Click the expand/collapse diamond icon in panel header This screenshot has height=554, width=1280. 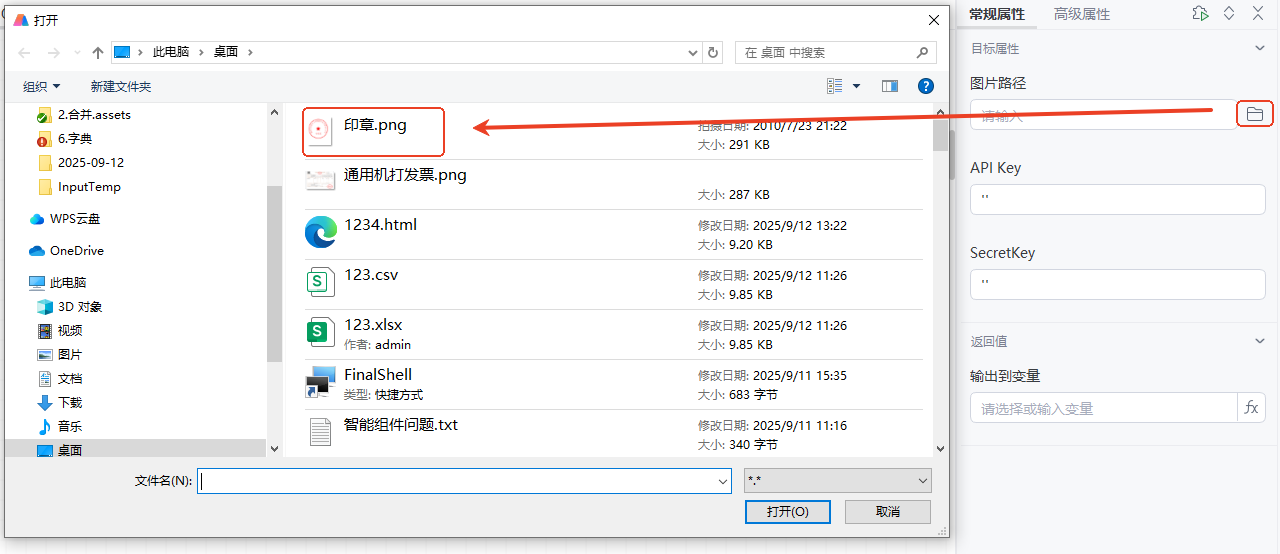tap(1229, 13)
